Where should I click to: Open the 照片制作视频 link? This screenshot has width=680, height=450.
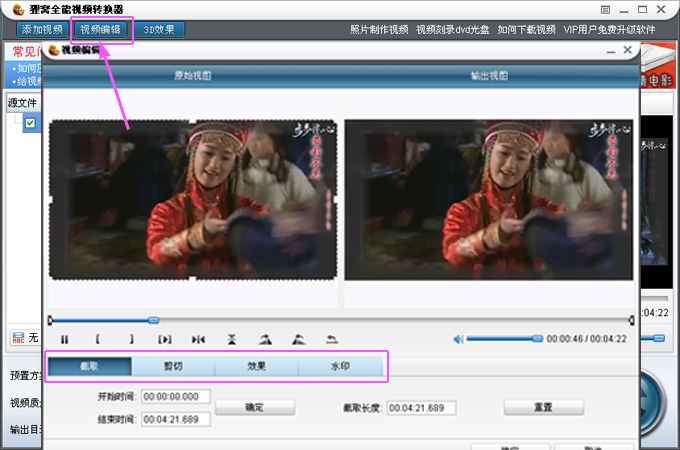click(x=379, y=29)
